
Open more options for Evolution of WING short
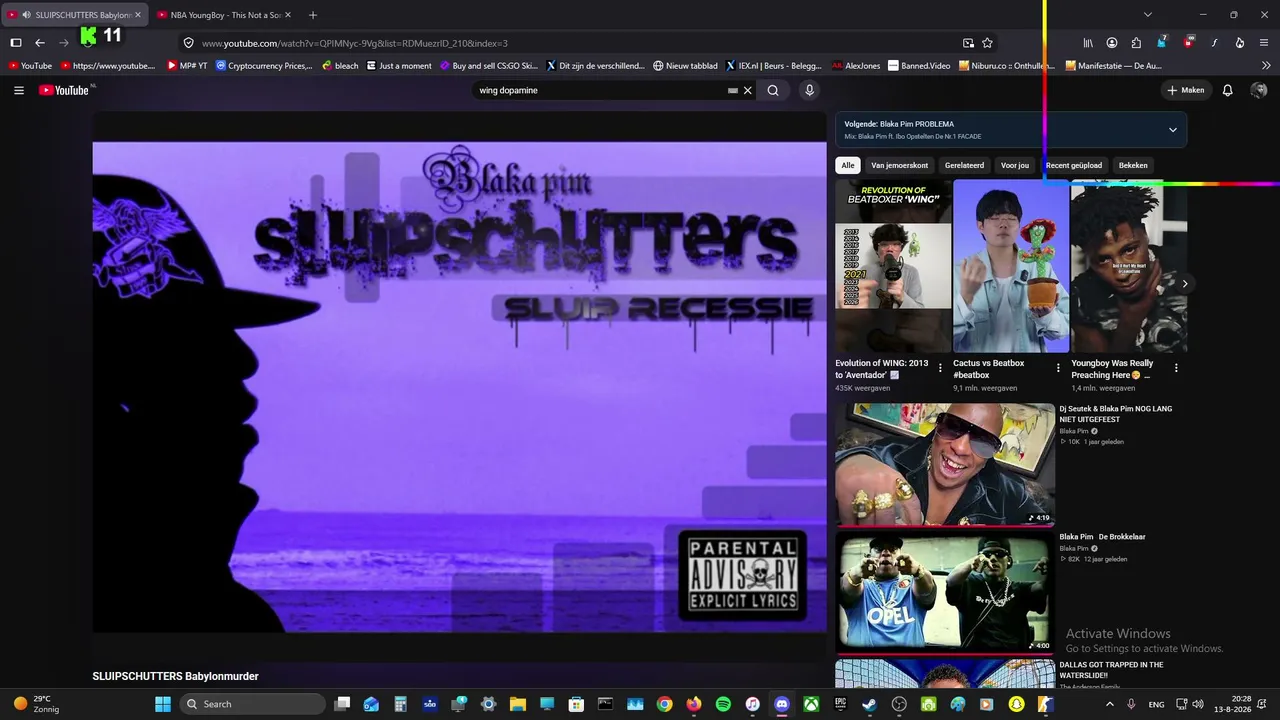pyautogui.click(x=940, y=368)
